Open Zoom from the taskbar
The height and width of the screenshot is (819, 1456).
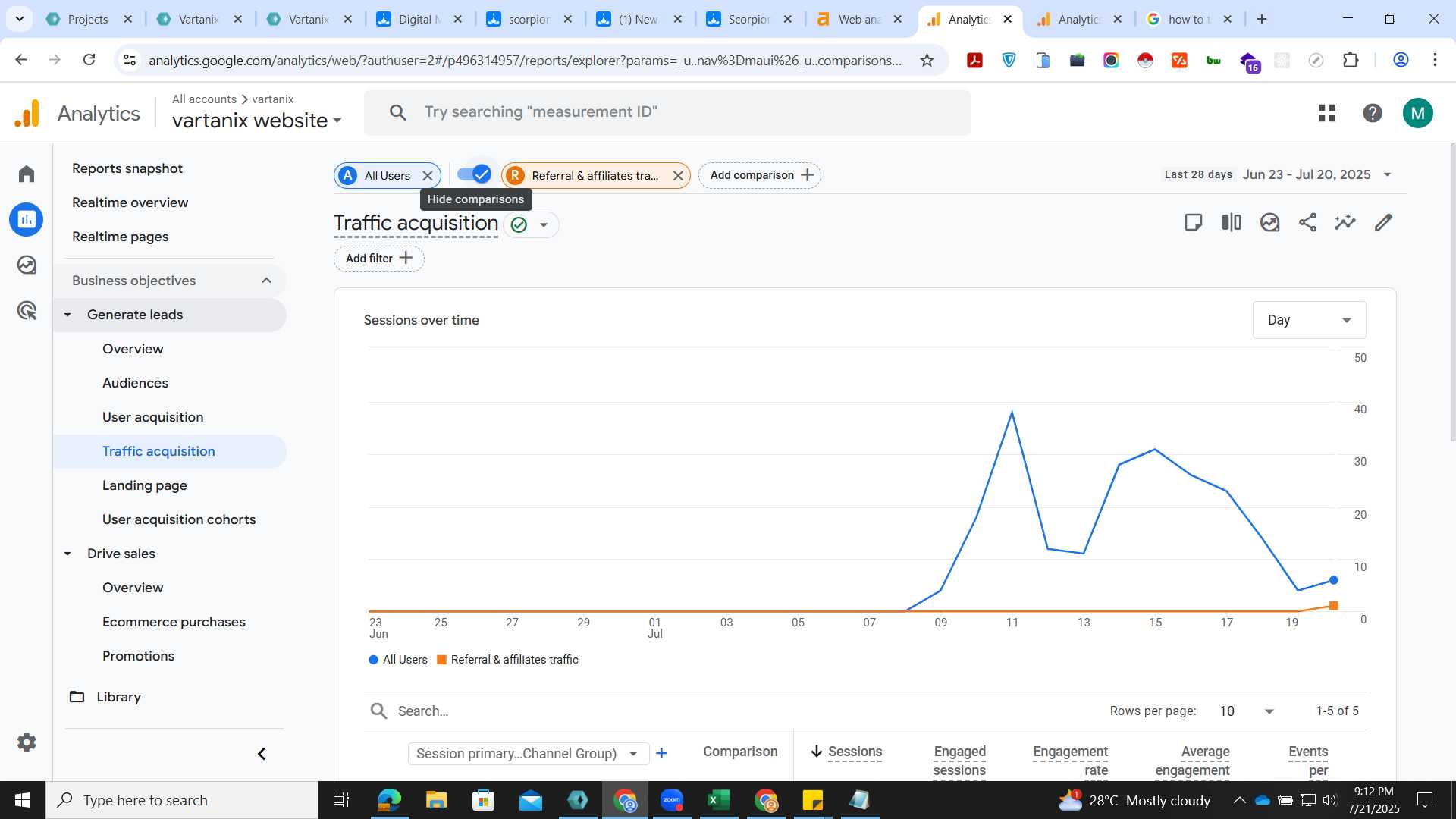(672, 800)
